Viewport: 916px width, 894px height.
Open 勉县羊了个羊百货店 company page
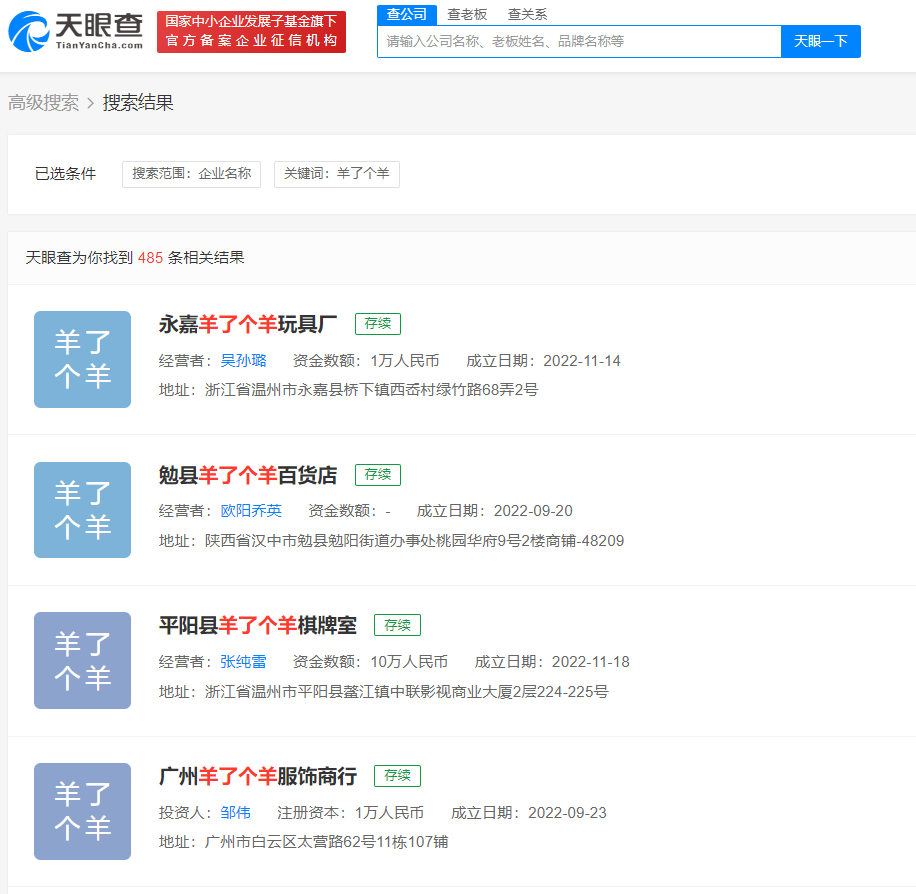pos(248,475)
